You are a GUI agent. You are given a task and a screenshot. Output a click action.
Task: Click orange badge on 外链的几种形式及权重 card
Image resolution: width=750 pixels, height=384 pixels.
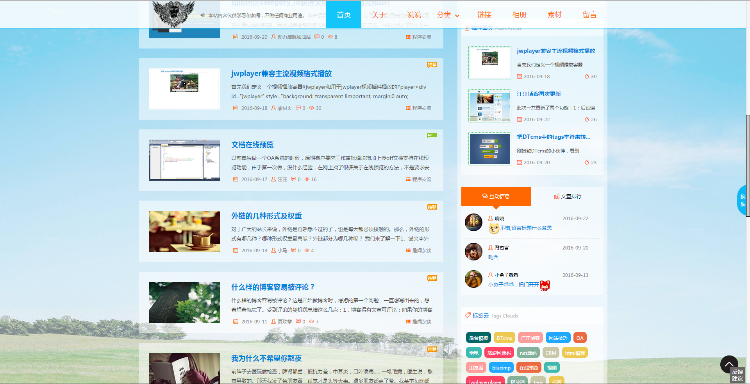(x=432, y=207)
